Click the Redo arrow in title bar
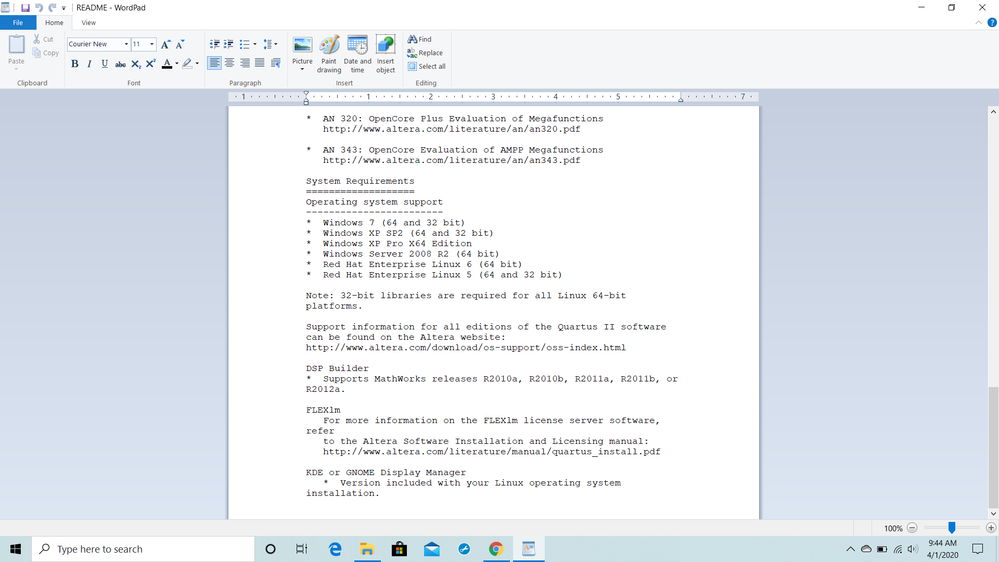The height and width of the screenshot is (562, 999). pyautogui.click(x=52, y=8)
